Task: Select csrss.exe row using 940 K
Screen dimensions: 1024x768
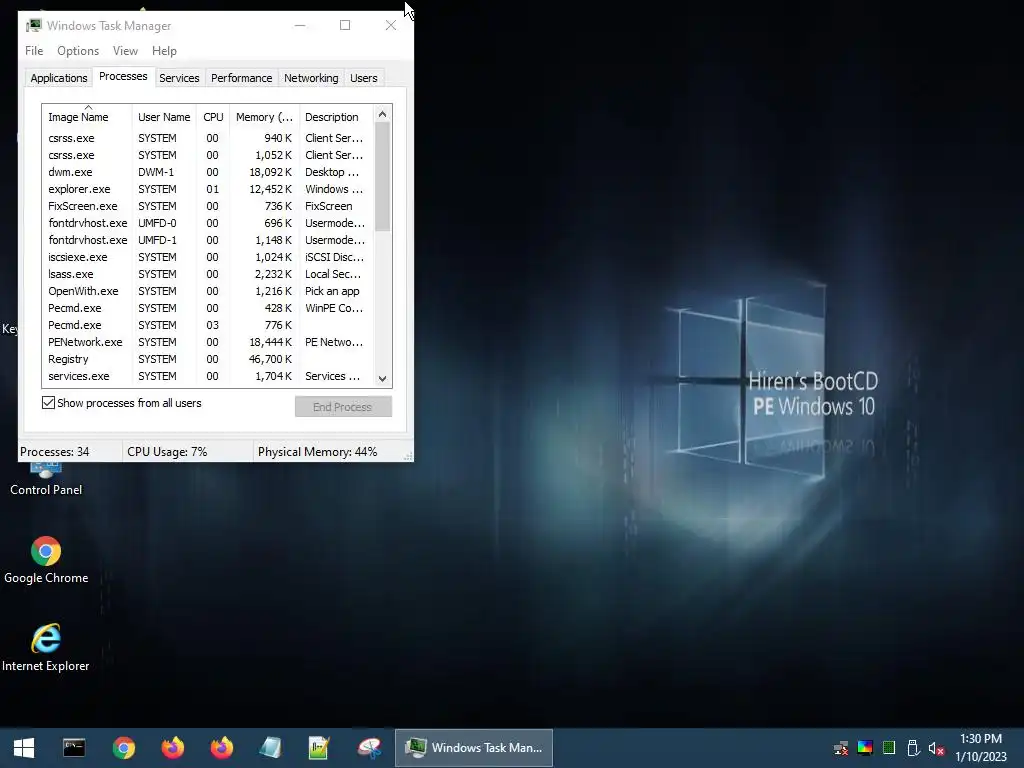Action: 208,138
